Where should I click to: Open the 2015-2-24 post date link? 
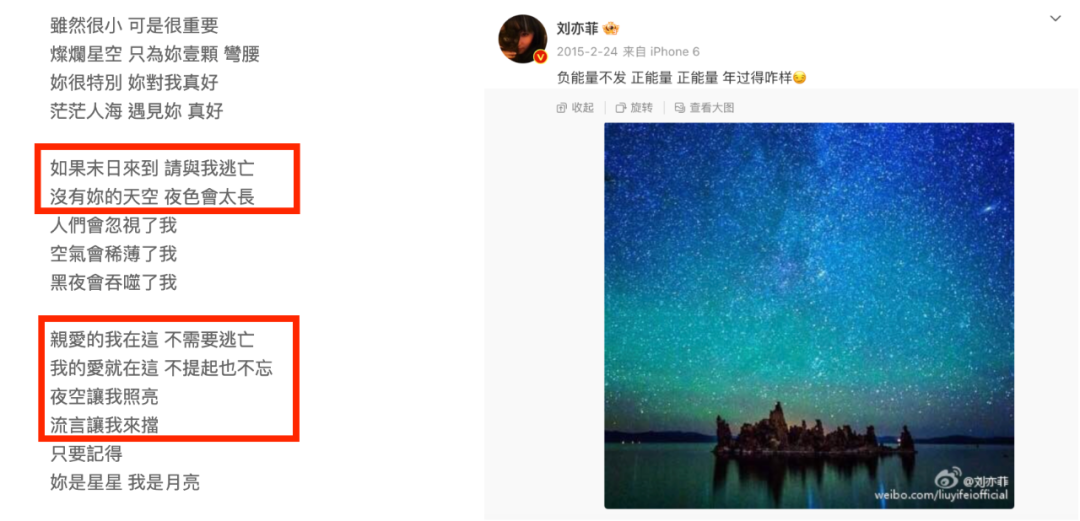point(587,52)
